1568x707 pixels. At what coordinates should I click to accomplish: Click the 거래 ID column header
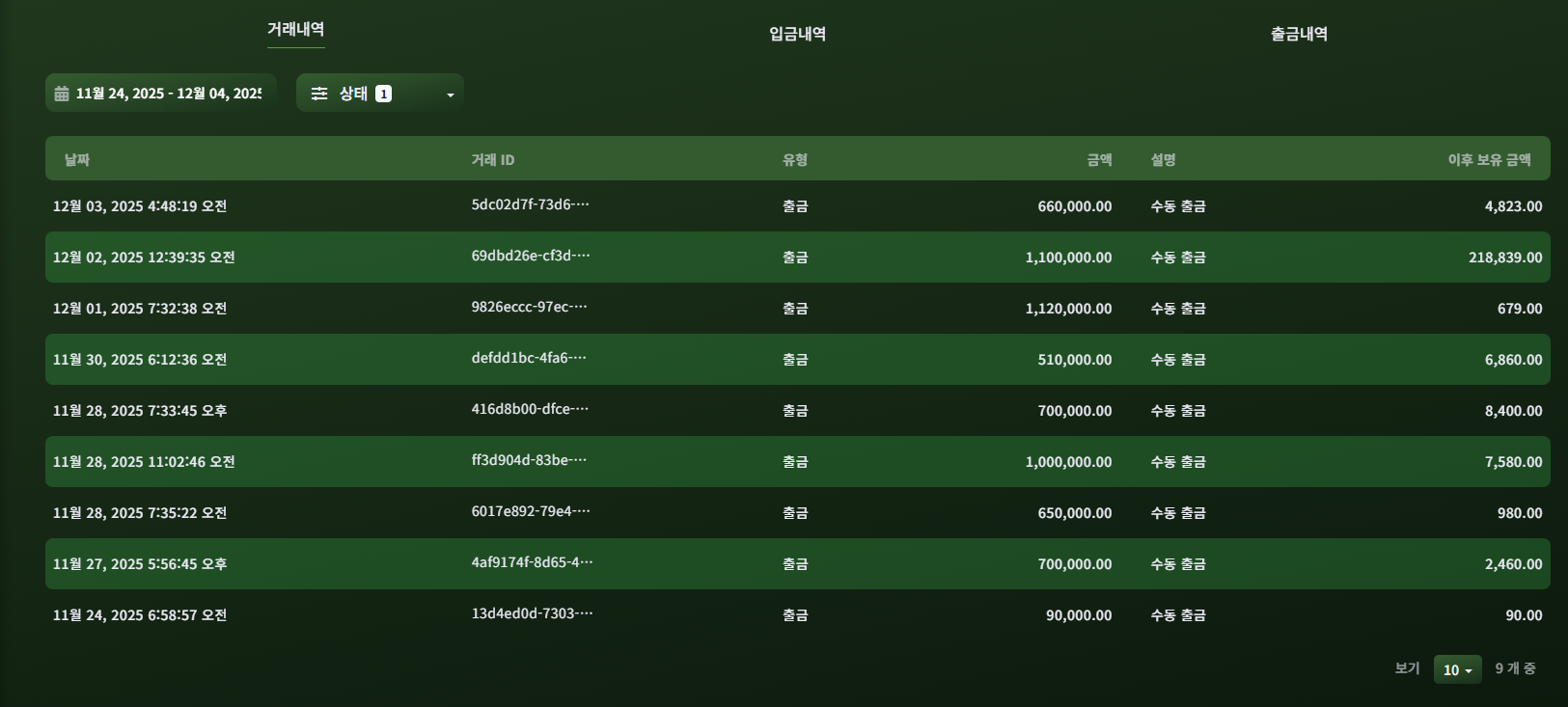492,159
